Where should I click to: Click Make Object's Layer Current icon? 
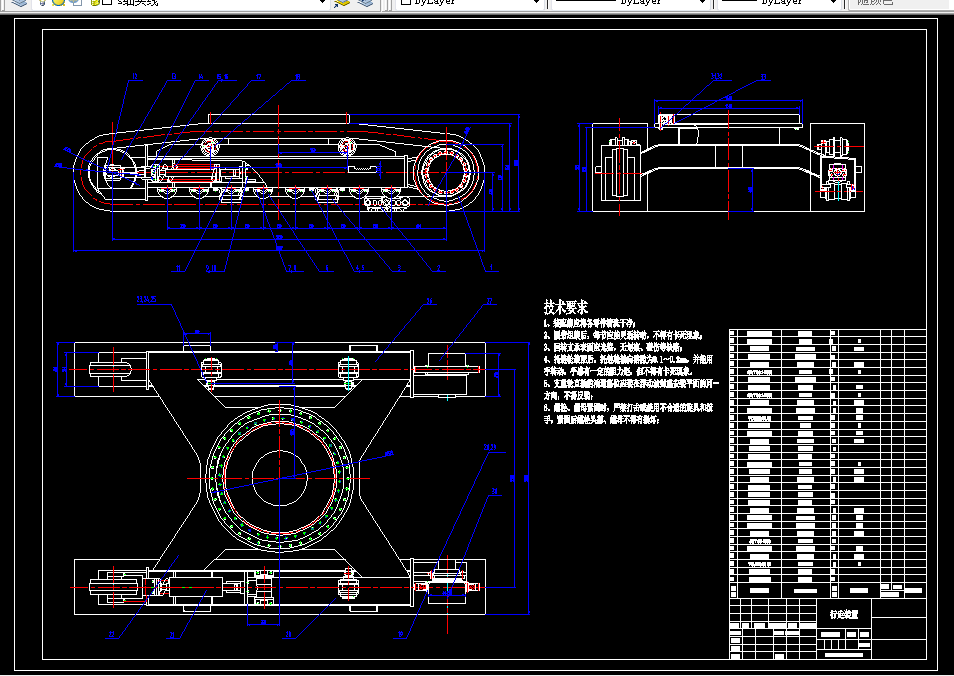(x=343, y=2)
